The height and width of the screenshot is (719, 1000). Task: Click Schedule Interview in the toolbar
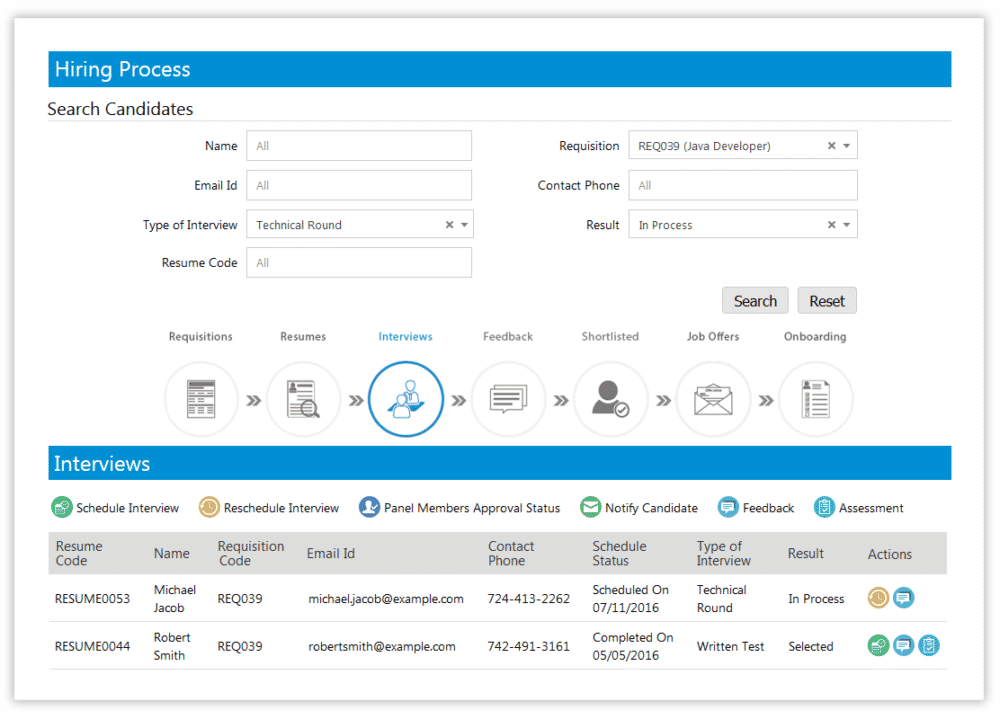click(116, 508)
